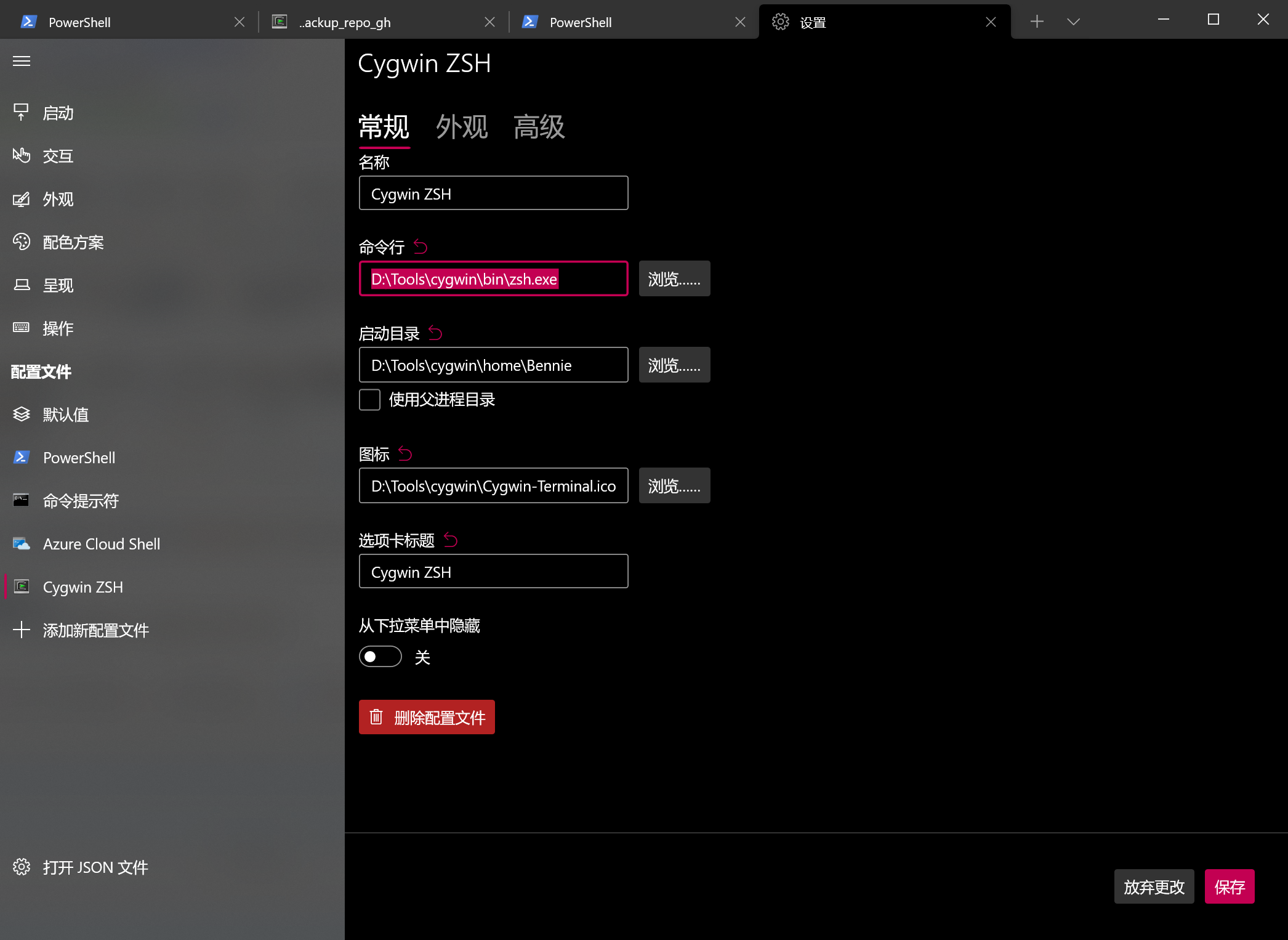1288x940 pixels.
Task: Browse for the 图标 icon file
Action: [x=674, y=485]
